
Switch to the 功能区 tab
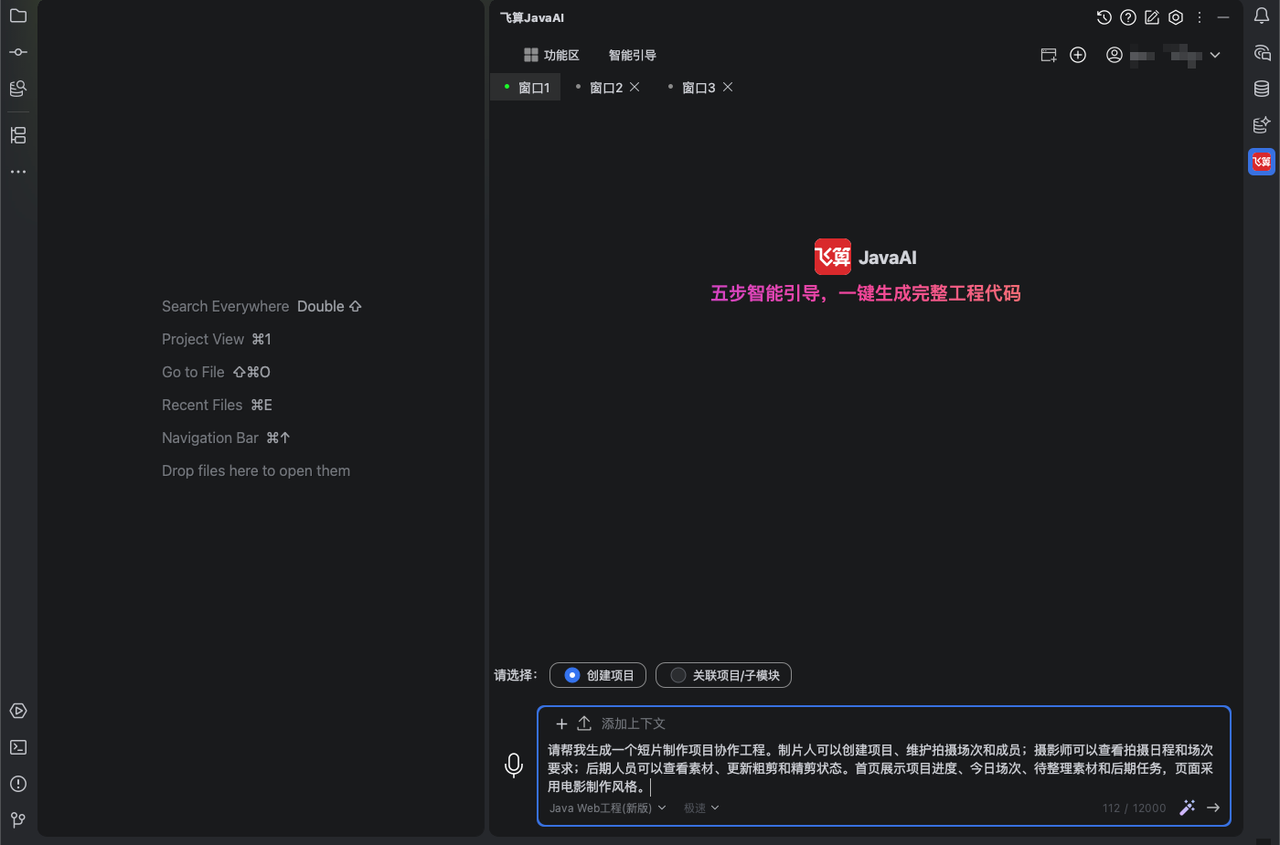coord(552,55)
